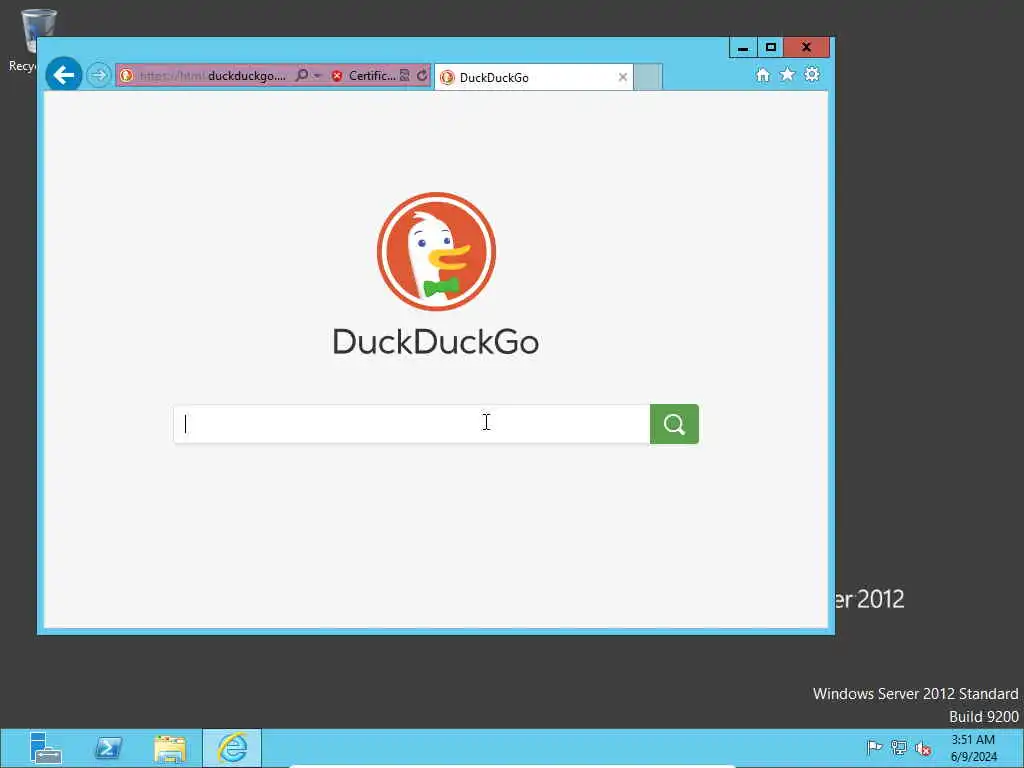
Task: Click the red certificate error icon
Action: click(337, 76)
